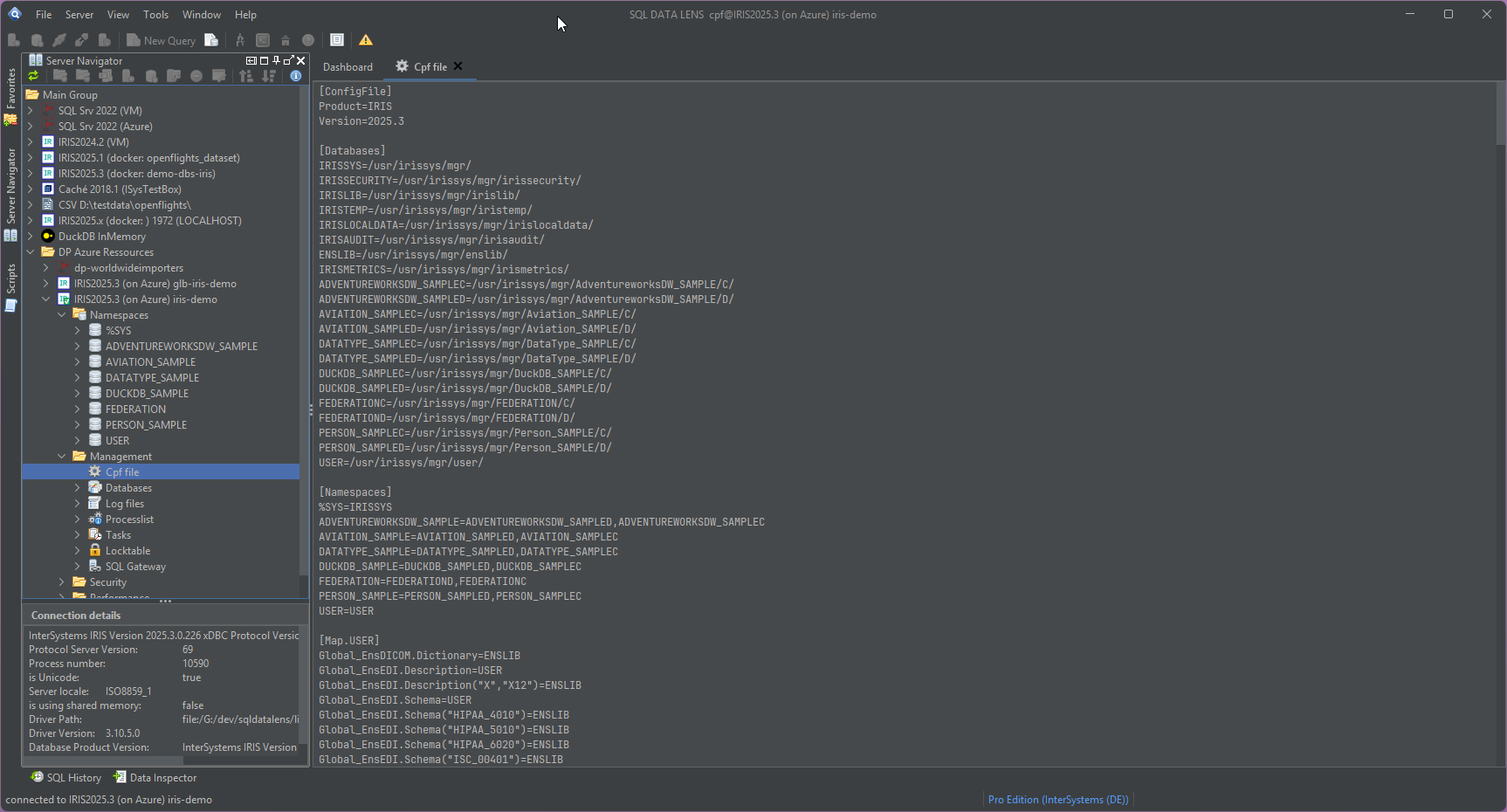This screenshot has width=1507, height=812.
Task: Click the refresh icon in Server Navigator
Action: [33, 76]
